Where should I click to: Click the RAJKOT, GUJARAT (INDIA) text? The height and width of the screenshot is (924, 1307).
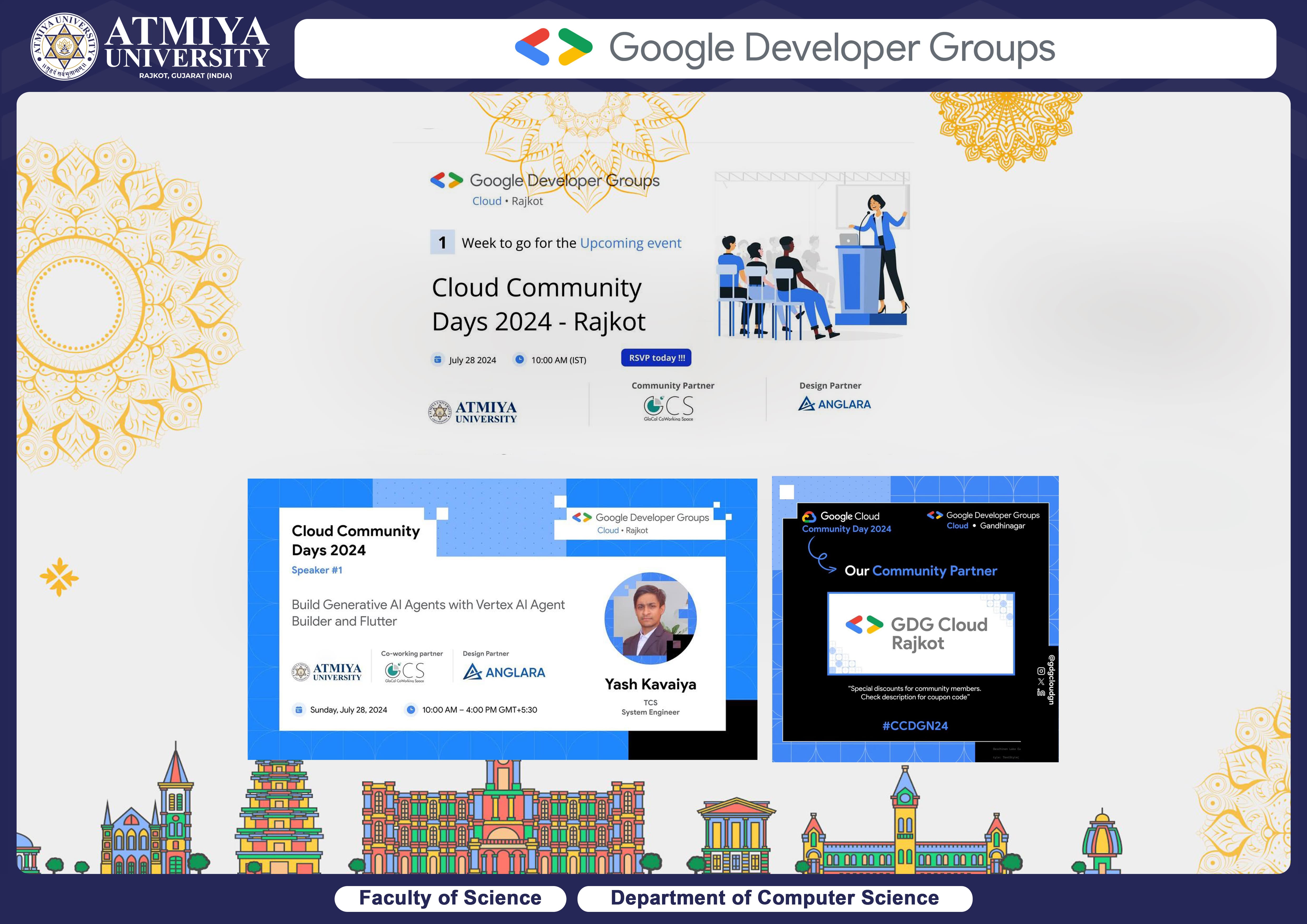click(x=185, y=76)
